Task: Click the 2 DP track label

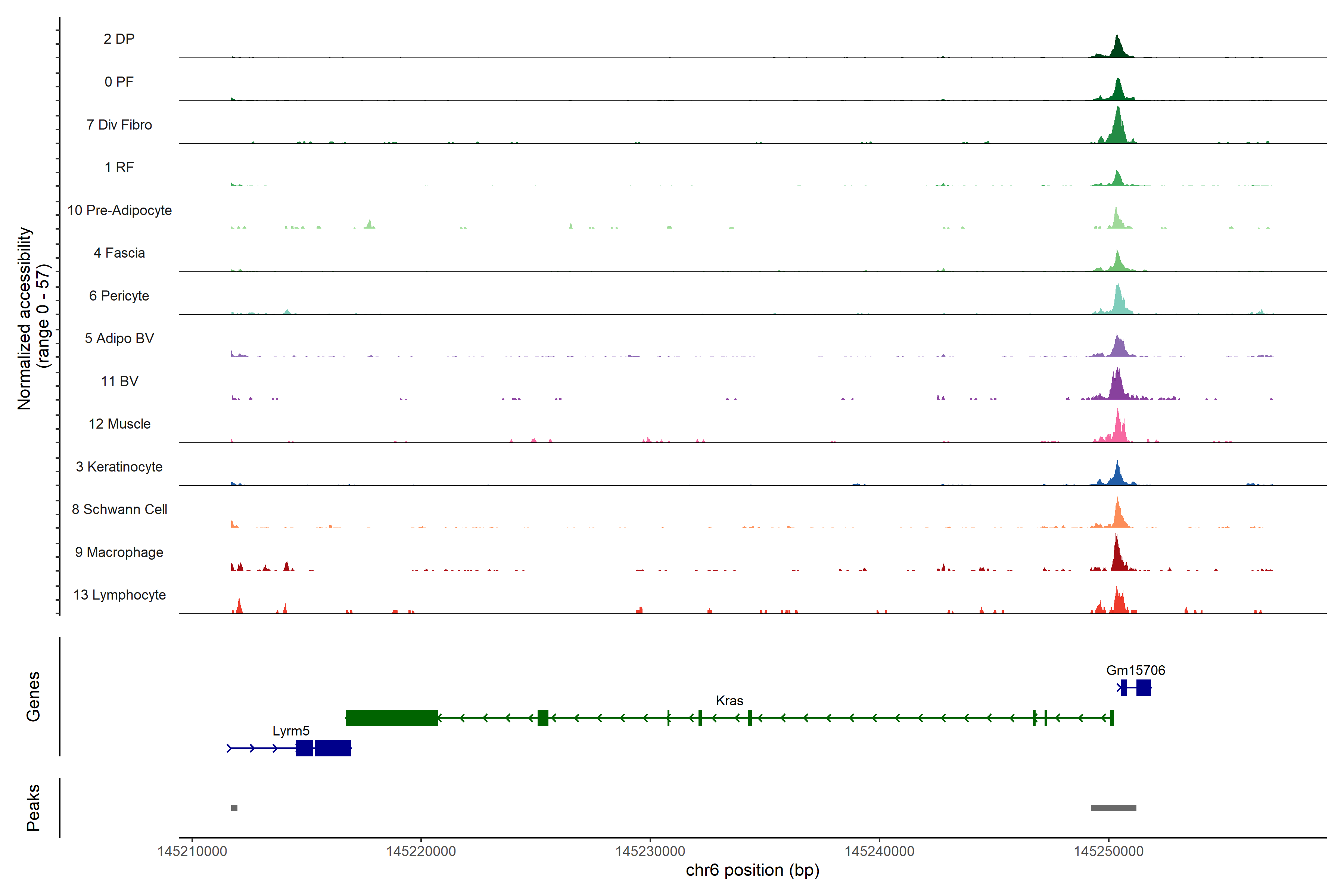Action: pos(119,39)
